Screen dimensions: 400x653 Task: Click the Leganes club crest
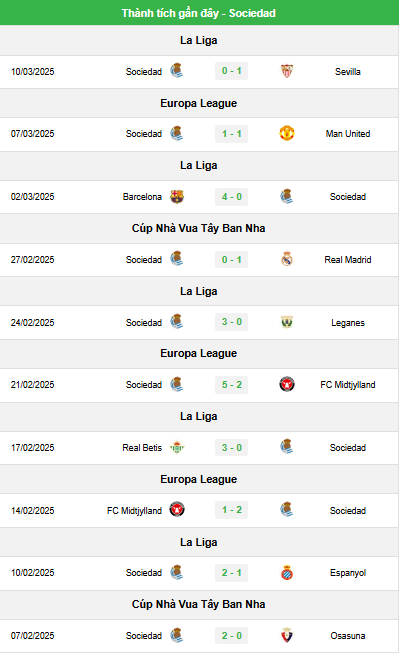pyautogui.click(x=287, y=322)
